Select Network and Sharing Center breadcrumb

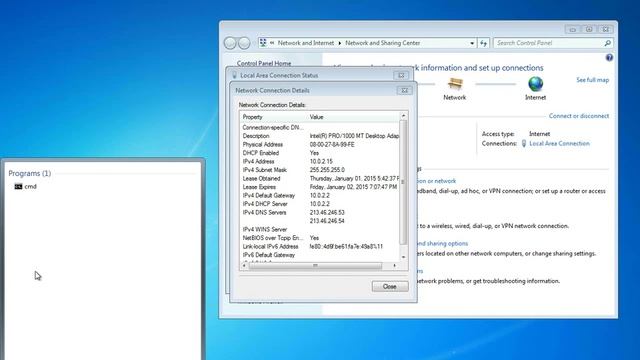click(x=382, y=43)
